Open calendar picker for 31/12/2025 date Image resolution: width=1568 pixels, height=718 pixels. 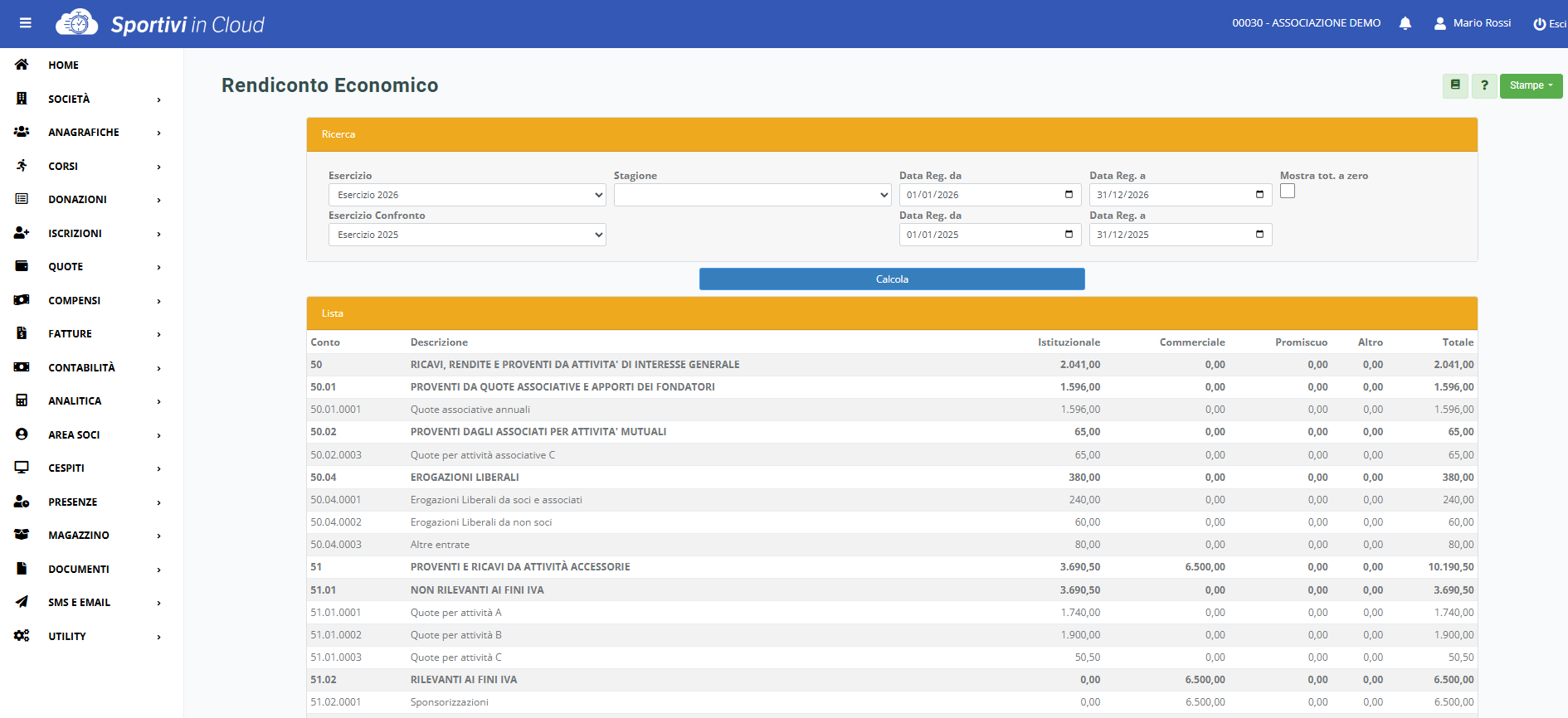[1259, 235]
